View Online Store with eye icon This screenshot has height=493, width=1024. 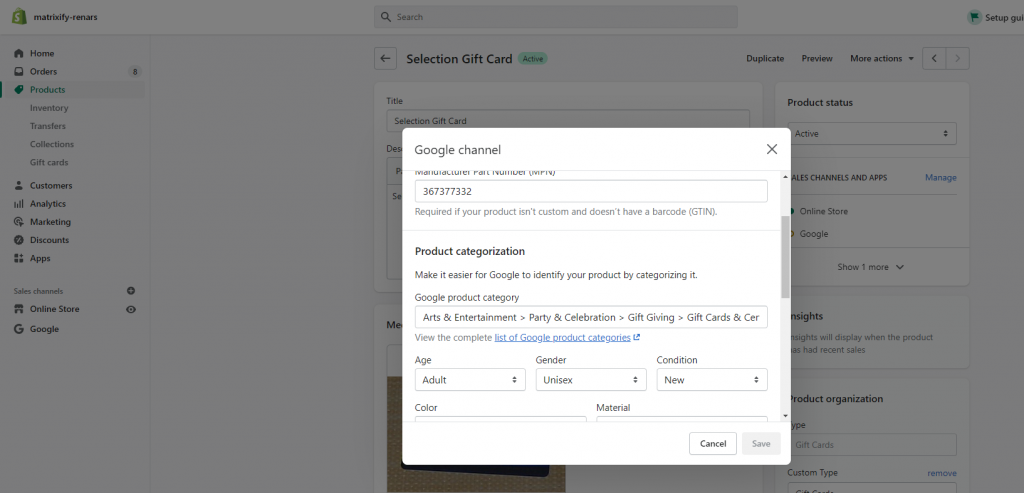coord(131,310)
